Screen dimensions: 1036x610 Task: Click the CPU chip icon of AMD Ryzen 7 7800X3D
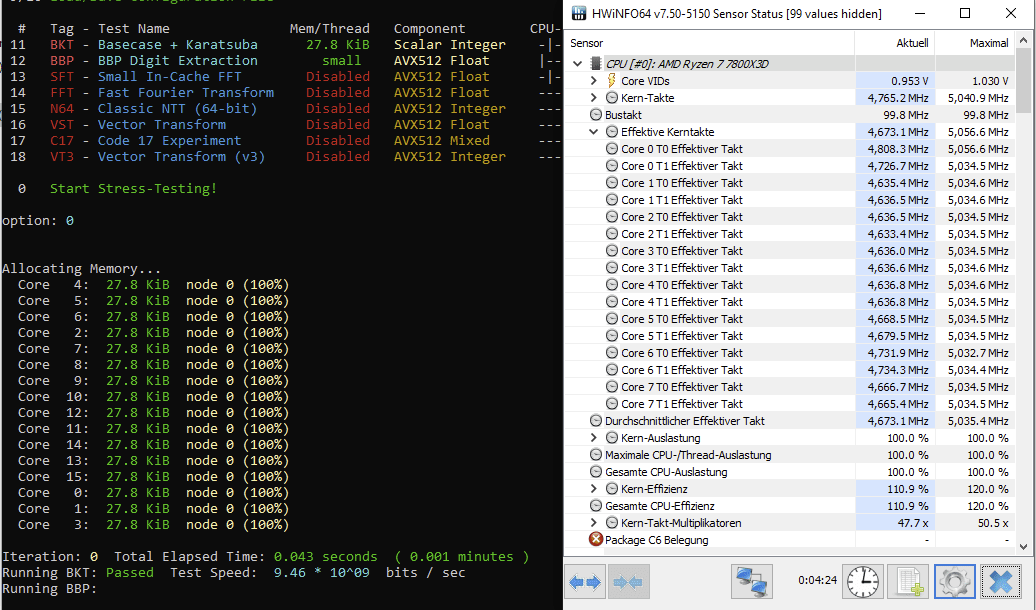click(595, 64)
